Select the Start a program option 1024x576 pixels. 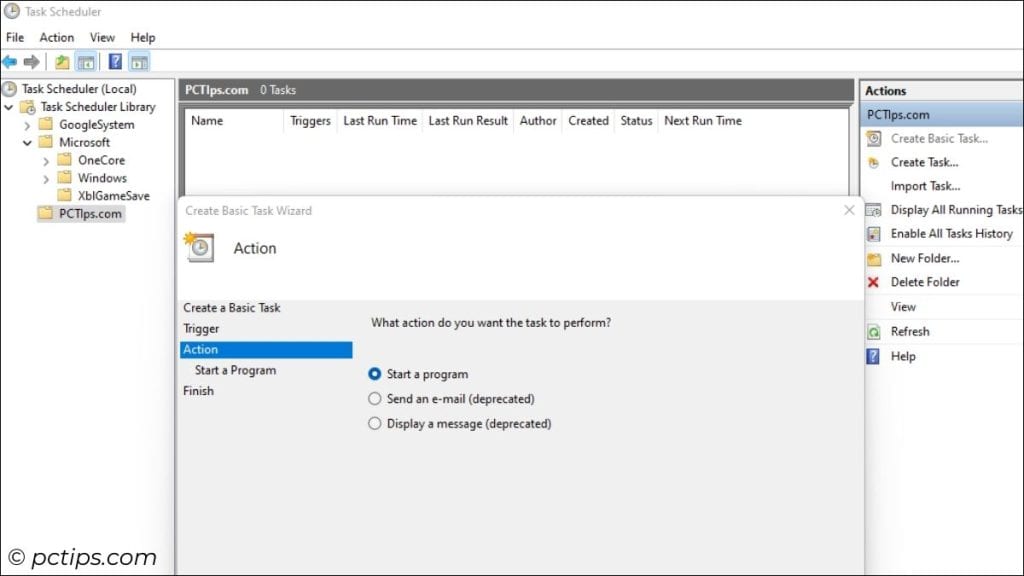coord(374,375)
